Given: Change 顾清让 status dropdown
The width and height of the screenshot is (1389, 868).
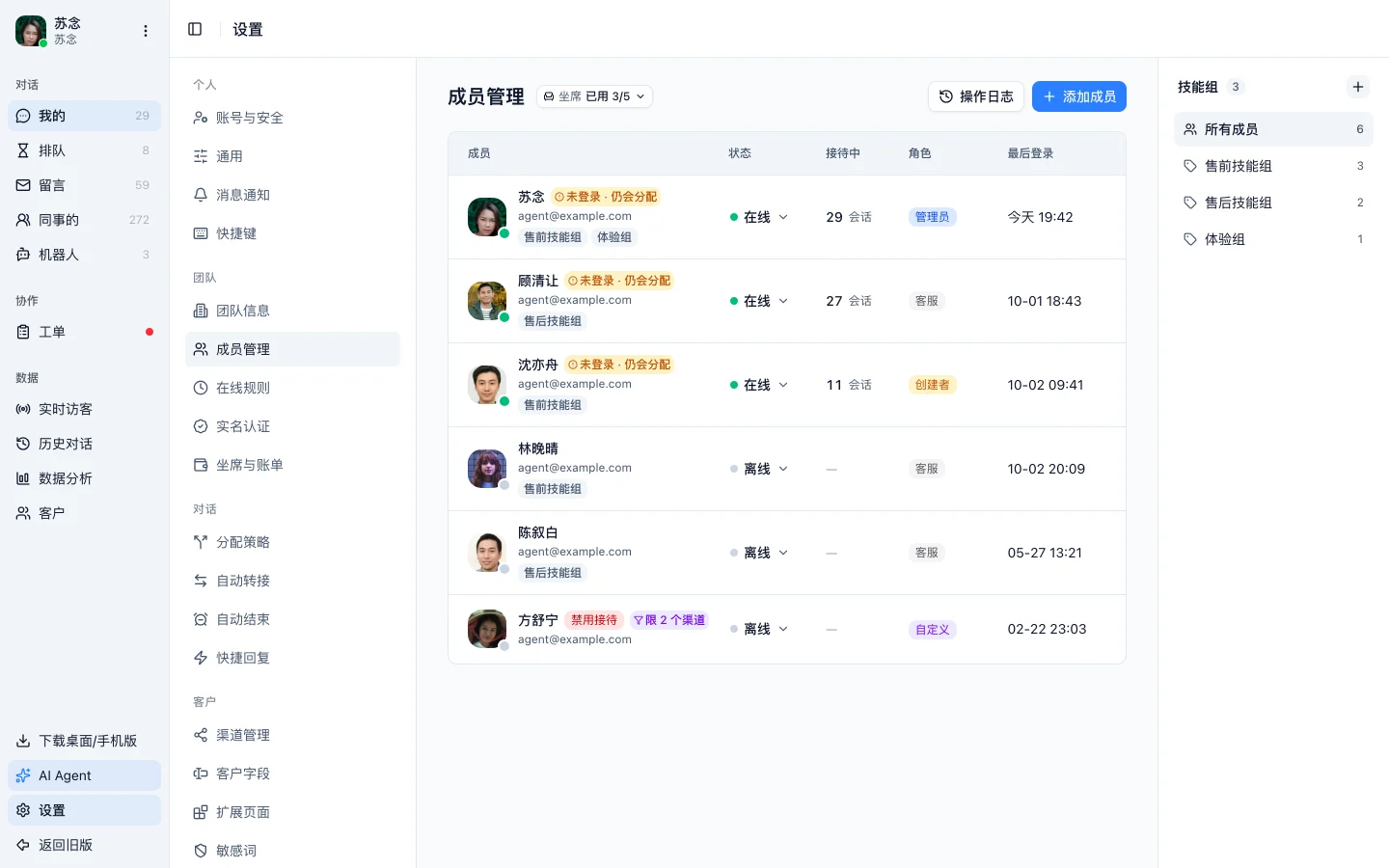Looking at the screenshot, I should click(759, 301).
